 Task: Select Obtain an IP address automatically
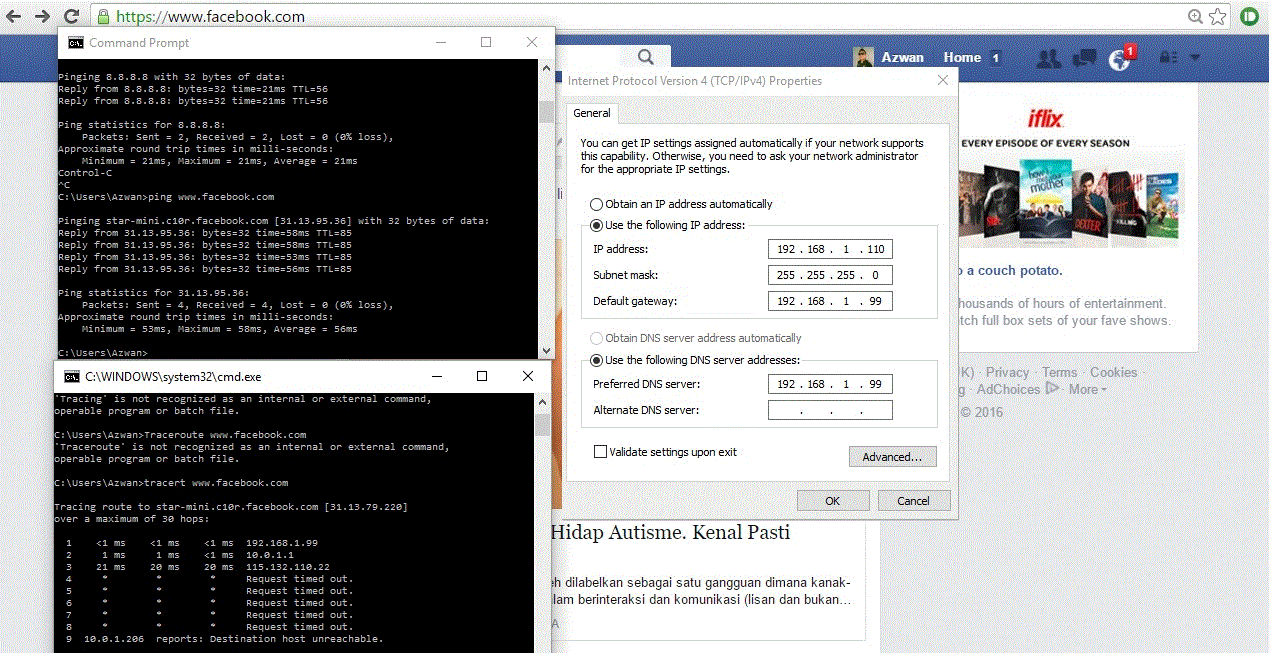(x=596, y=204)
